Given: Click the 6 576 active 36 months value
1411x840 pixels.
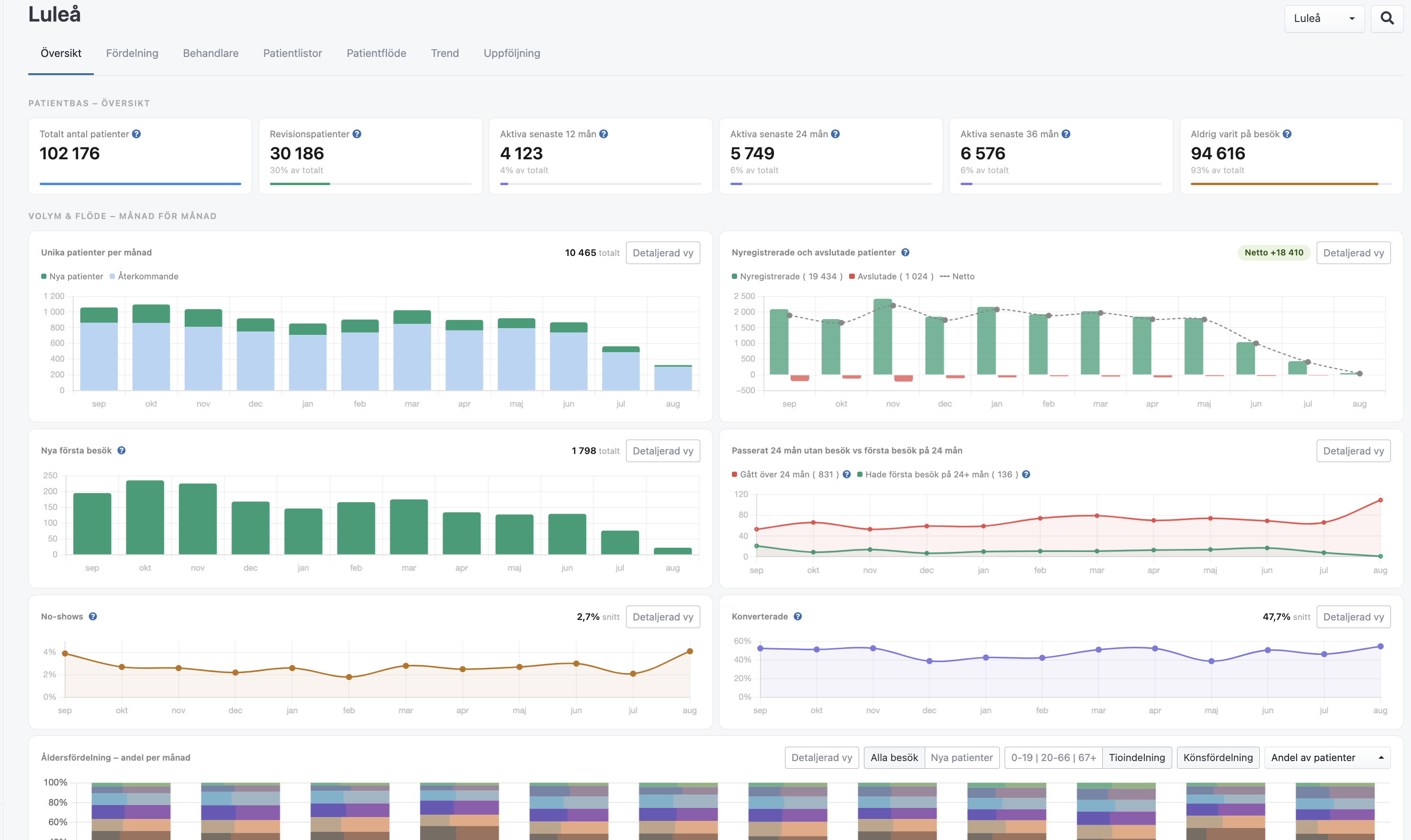Looking at the screenshot, I should coord(983,154).
